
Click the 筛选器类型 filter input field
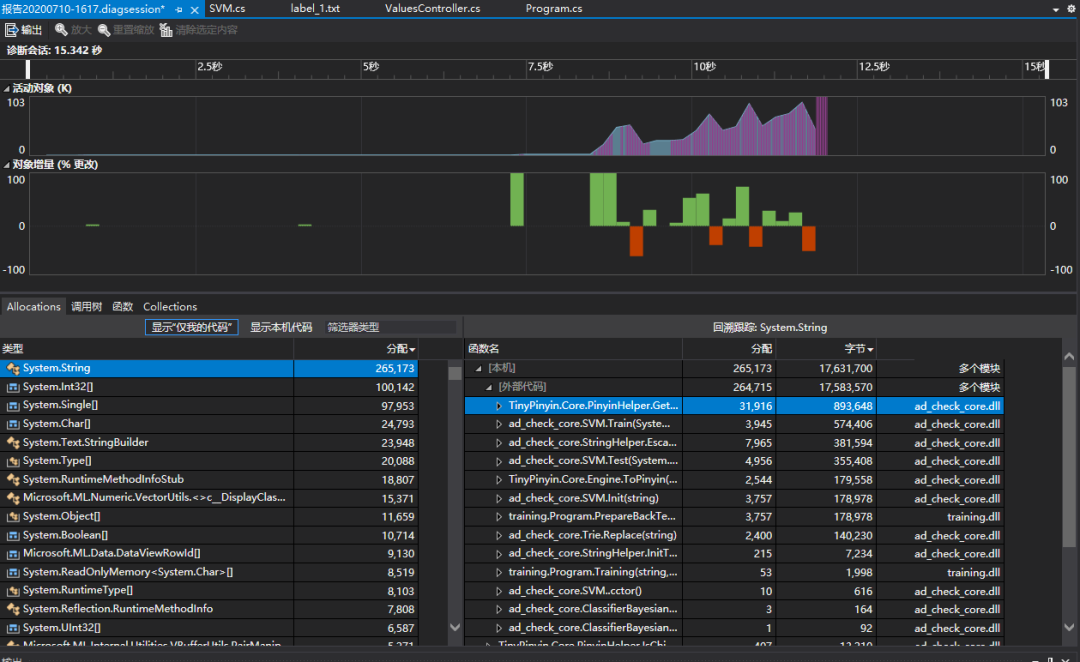point(390,327)
